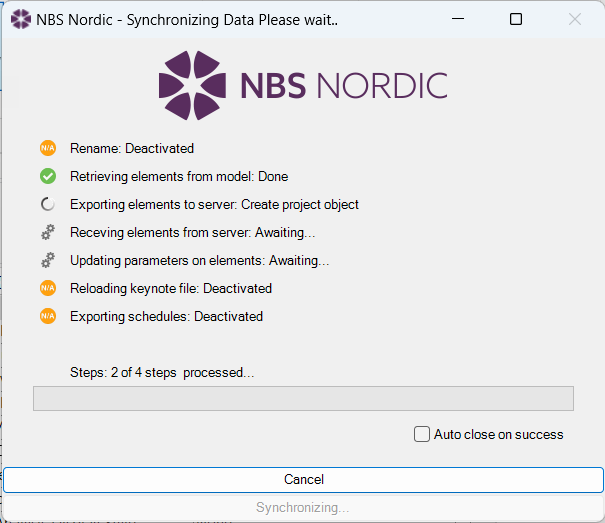Click the NBS Nordic flower logo
The image size is (605, 523).
click(x=192, y=85)
